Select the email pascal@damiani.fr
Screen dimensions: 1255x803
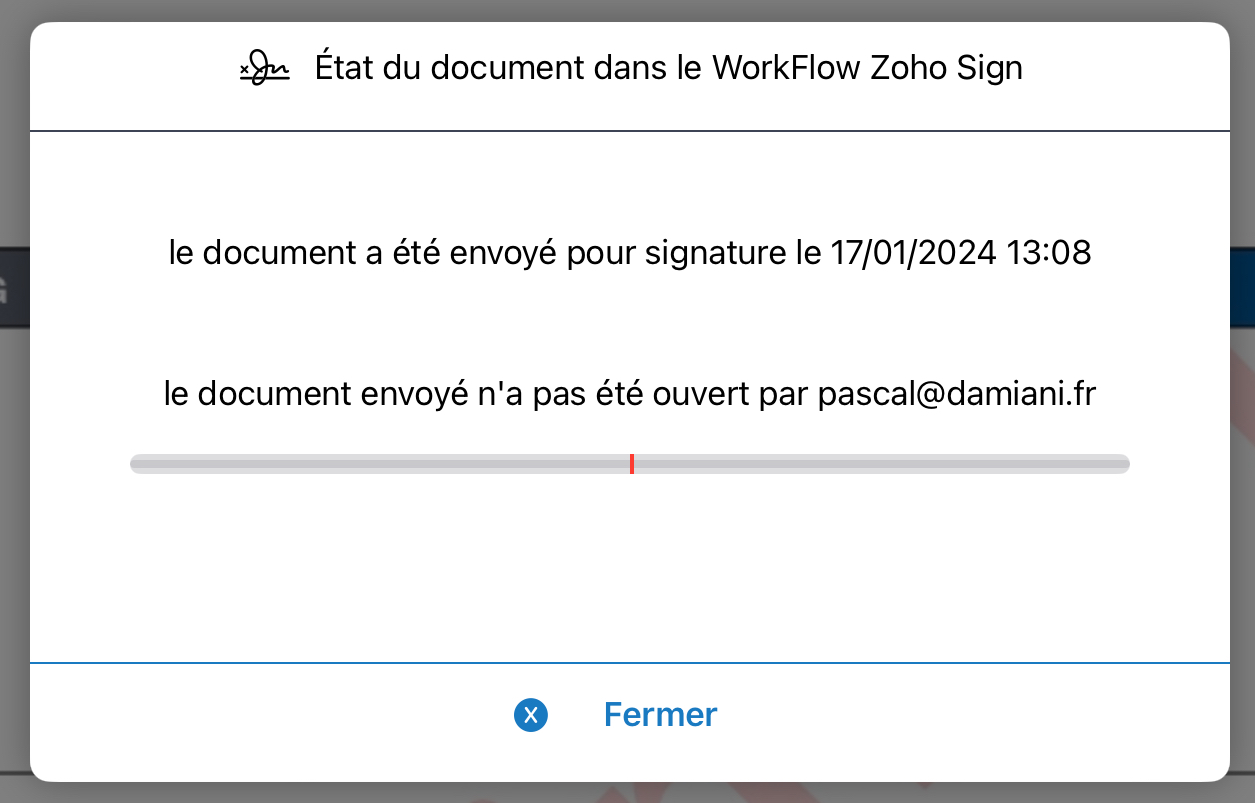tap(957, 394)
